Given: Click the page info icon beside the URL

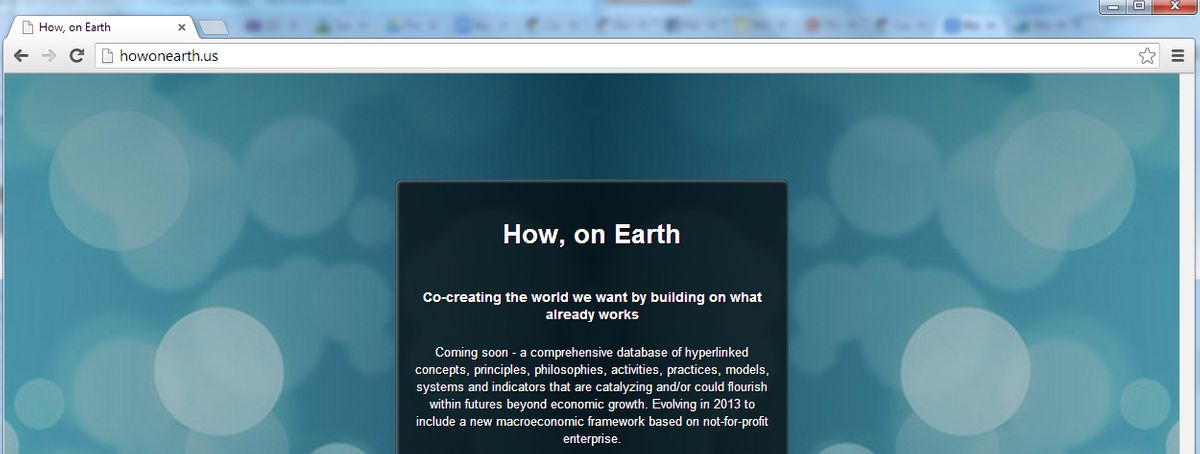Looking at the screenshot, I should tap(108, 56).
